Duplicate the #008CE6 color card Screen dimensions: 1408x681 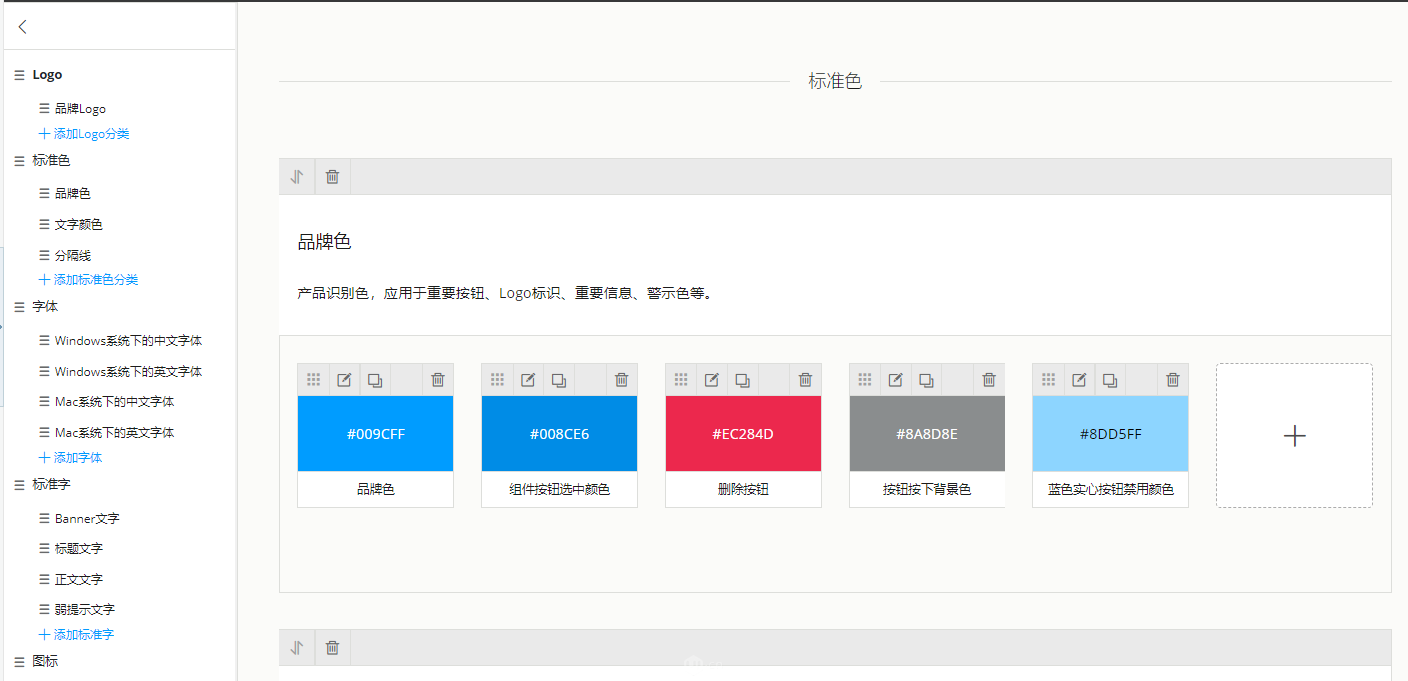[x=559, y=380]
